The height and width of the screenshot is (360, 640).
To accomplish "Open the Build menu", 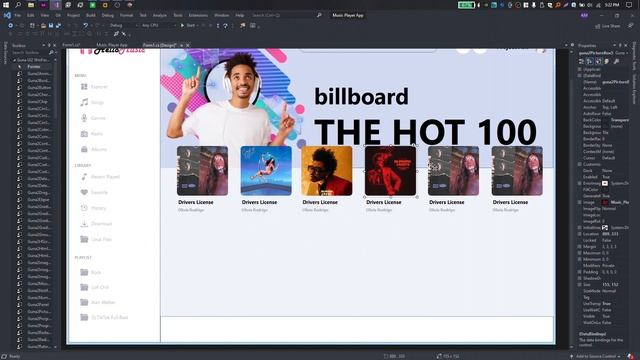I will coord(91,15).
